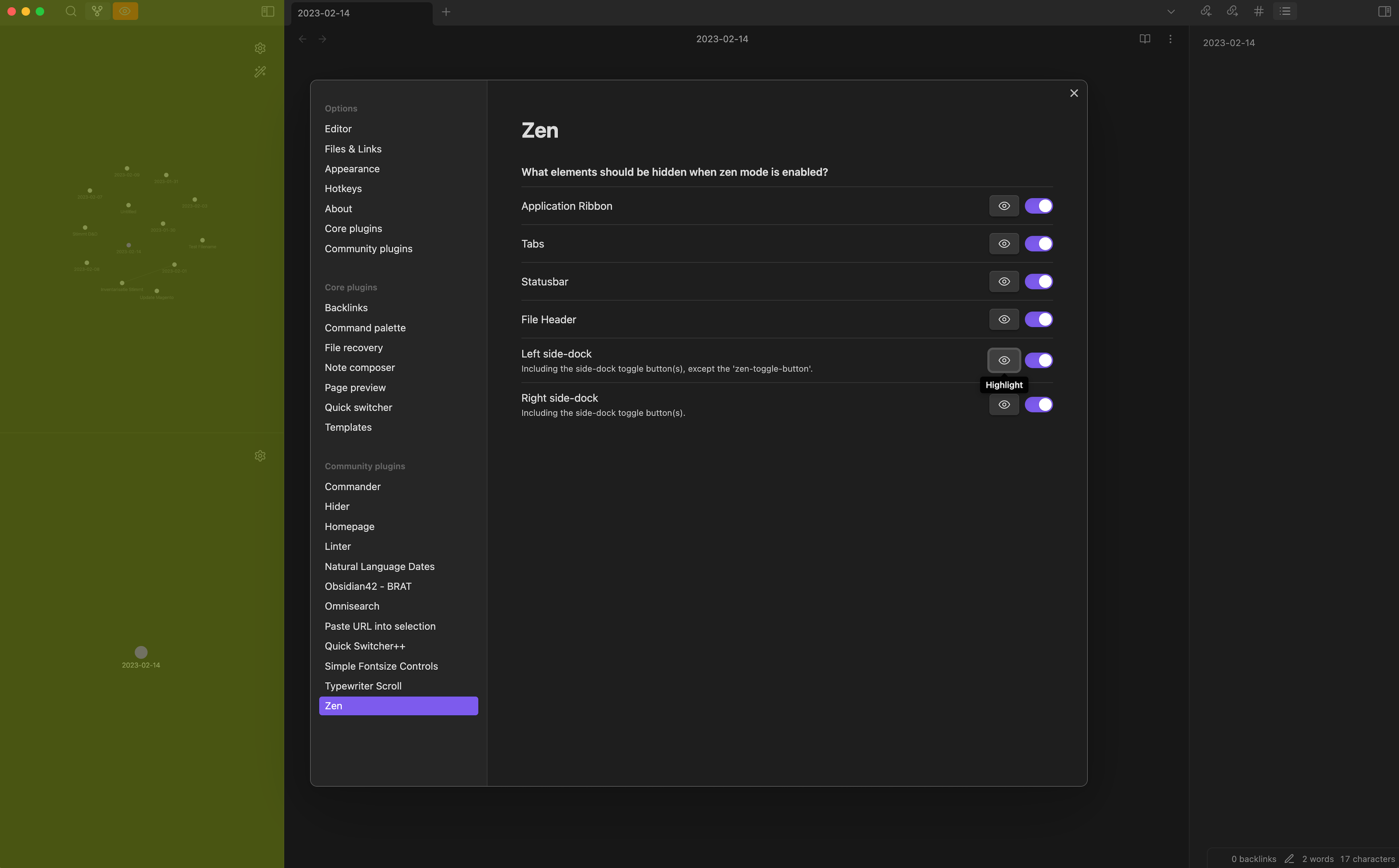This screenshot has height=868, width=1399.
Task: Click the orange zen eye toggle button
Action: point(125,12)
